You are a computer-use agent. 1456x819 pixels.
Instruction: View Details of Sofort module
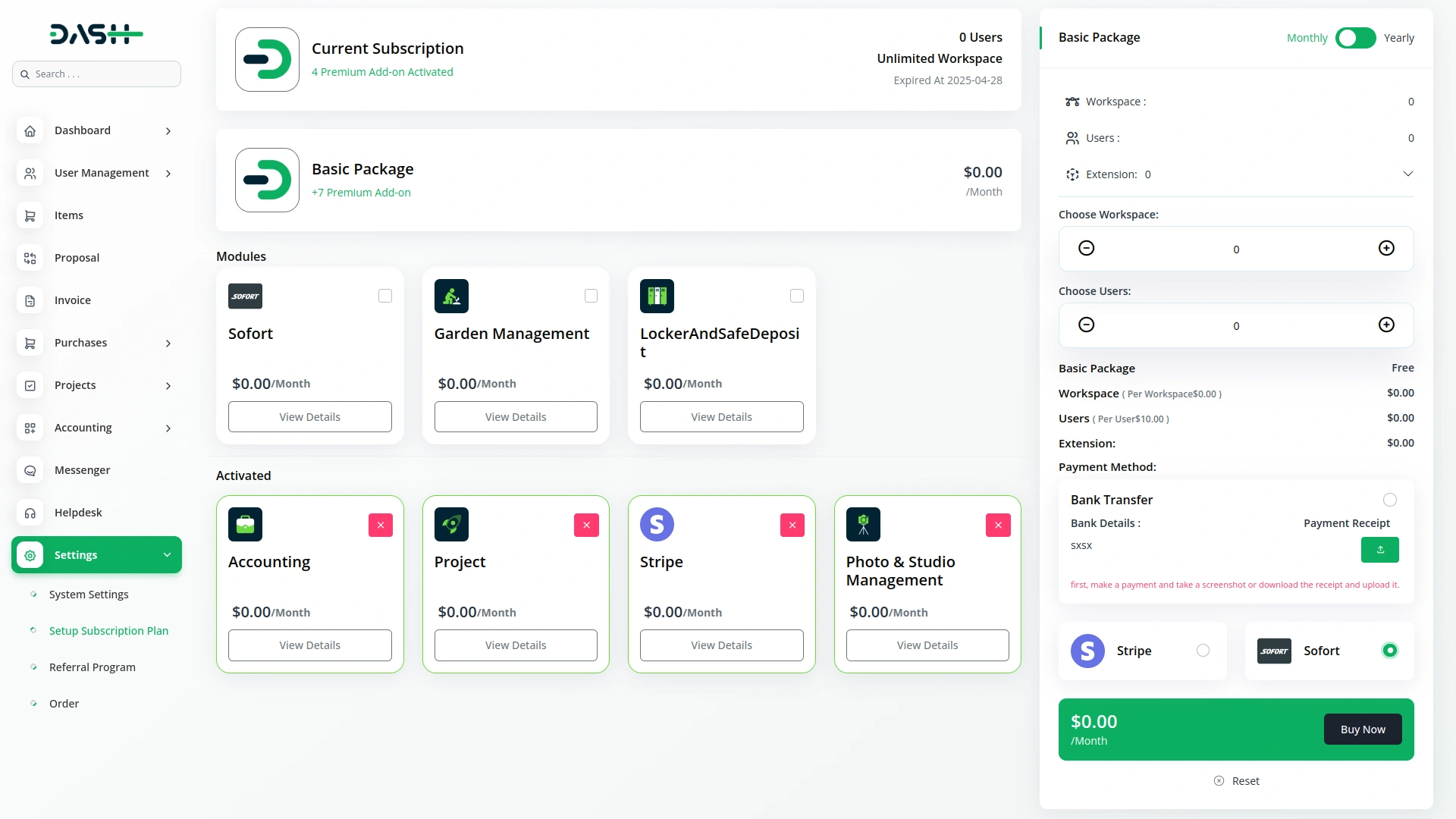[309, 417]
